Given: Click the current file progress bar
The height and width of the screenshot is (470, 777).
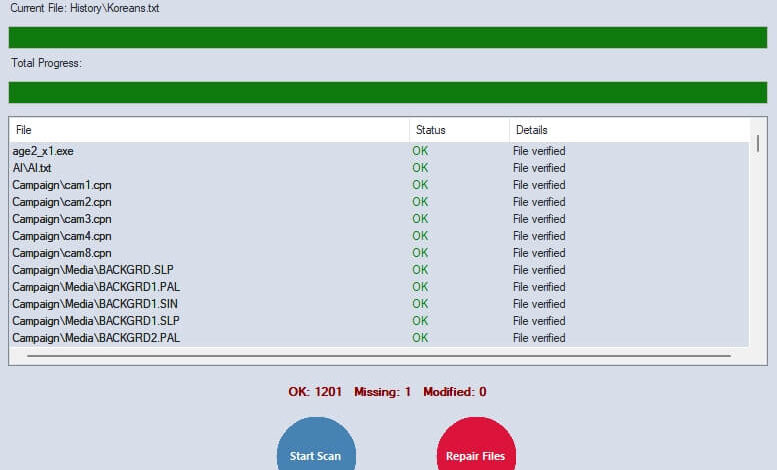Looking at the screenshot, I should coord(388,37).
